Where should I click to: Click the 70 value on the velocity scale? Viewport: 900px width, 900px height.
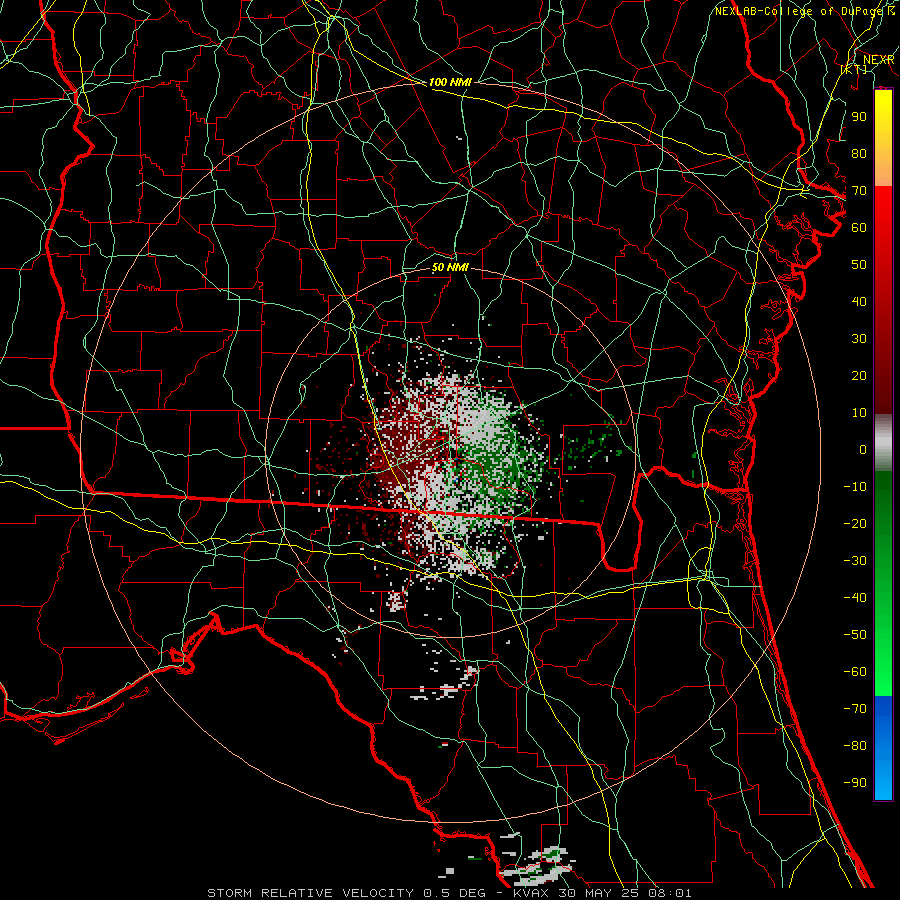859,191
